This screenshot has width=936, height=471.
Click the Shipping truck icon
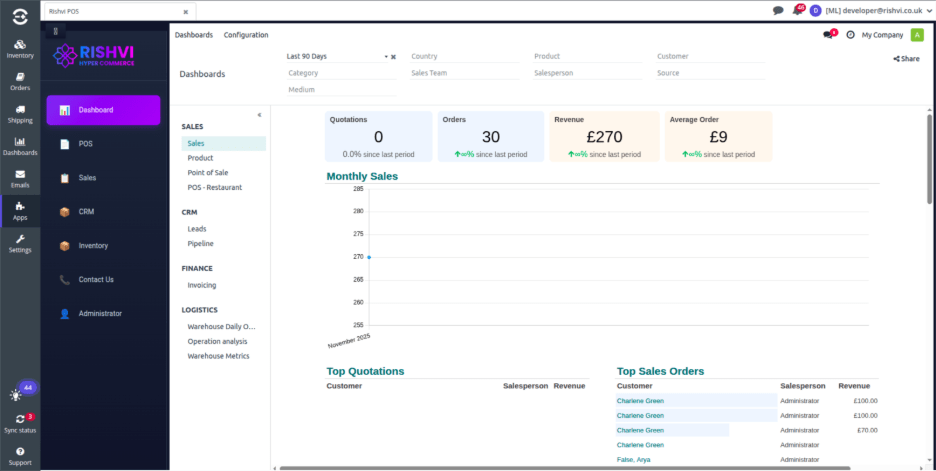click(20, 114)
